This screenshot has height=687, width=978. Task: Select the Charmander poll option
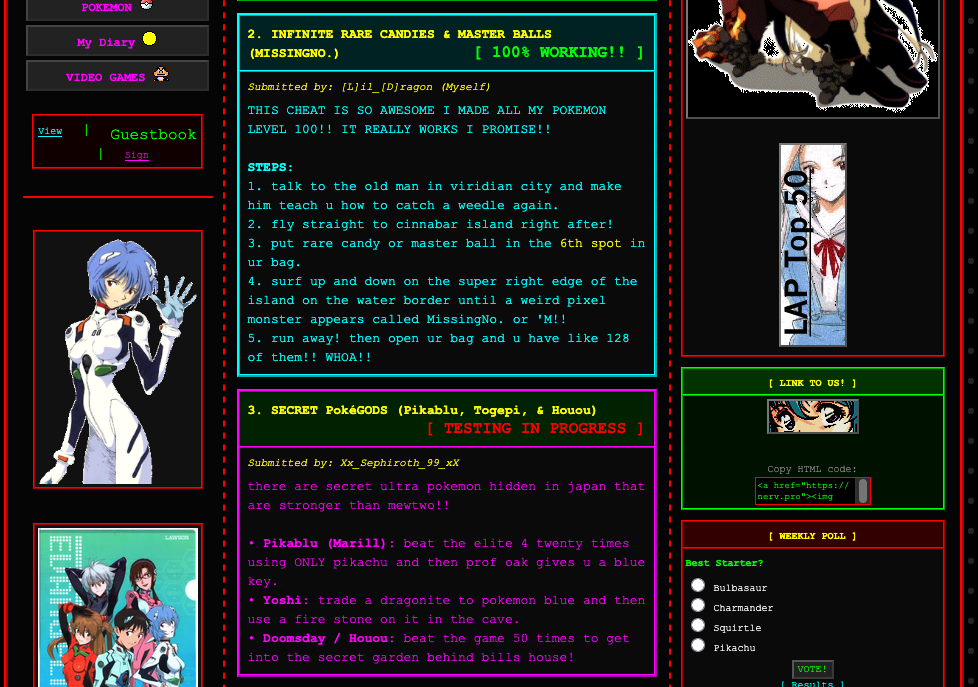pyautogui.click(x=698, y=605)
